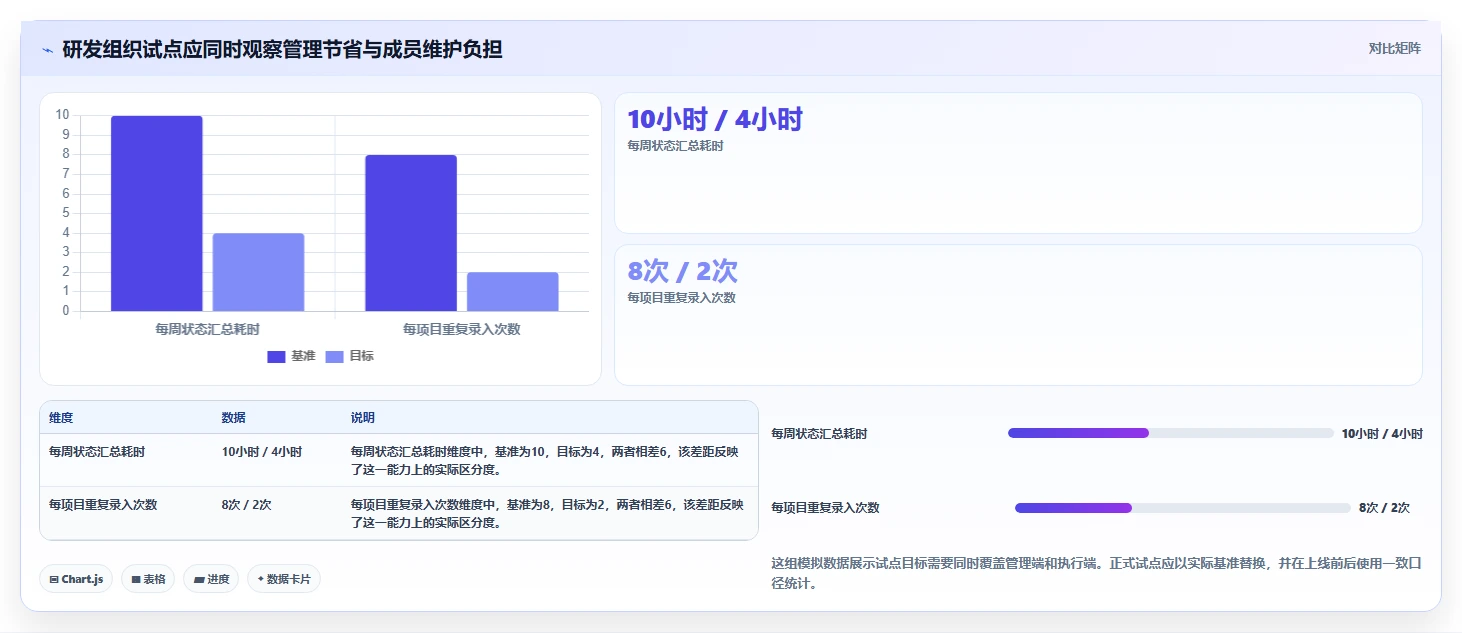Click the 目标 bar for 每项目重复录入次数
This screenshot has width=1462, height=633.
(x=512, y=291)
